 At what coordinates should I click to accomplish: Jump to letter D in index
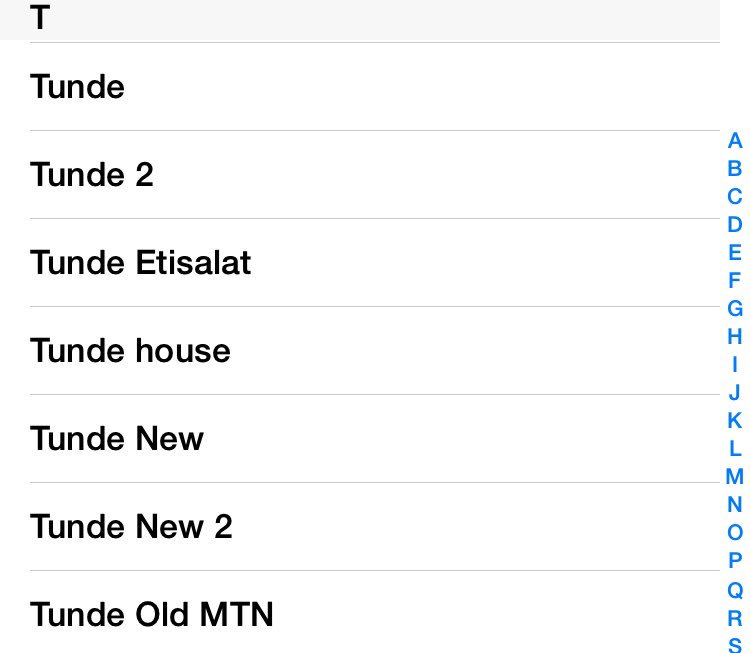click(x=735, y=225)
